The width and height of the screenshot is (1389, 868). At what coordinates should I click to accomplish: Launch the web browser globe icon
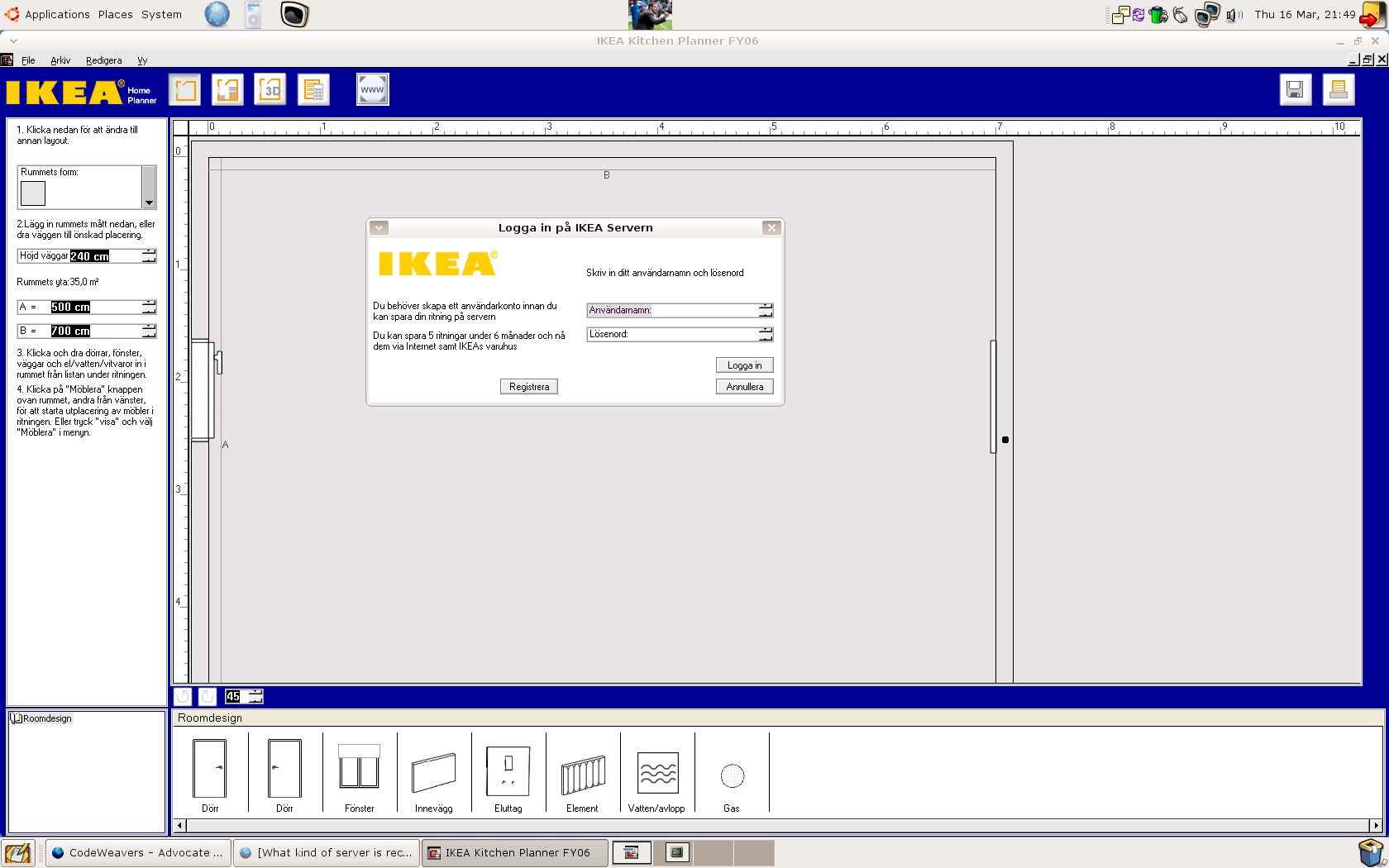[217, 14]
